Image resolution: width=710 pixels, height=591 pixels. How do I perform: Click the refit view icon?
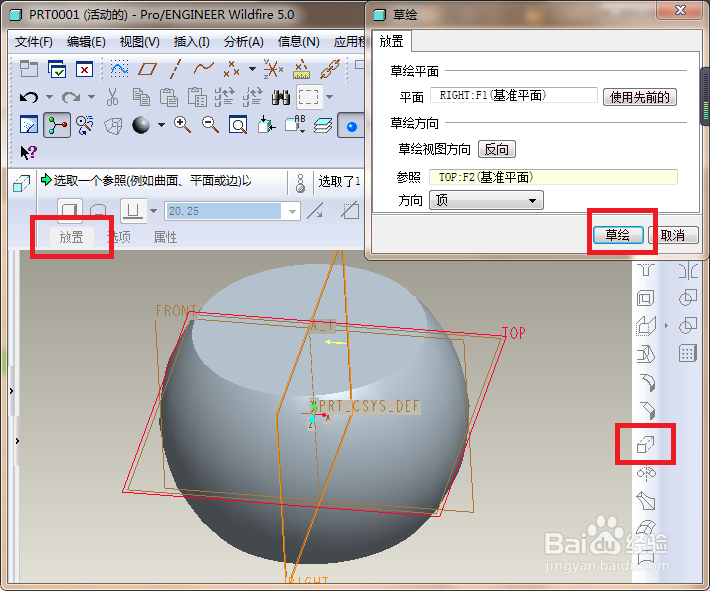point(238,125)
